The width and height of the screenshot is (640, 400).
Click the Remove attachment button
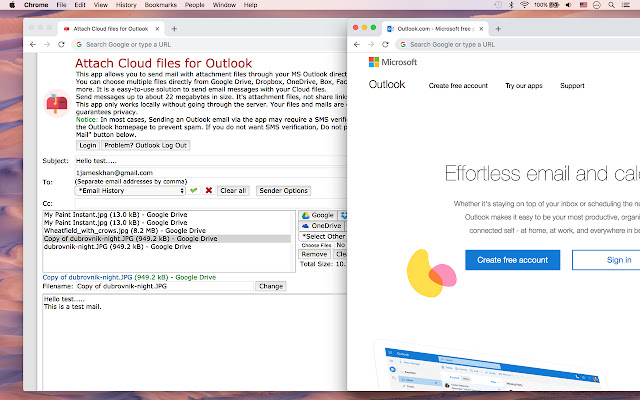(314, 254)
